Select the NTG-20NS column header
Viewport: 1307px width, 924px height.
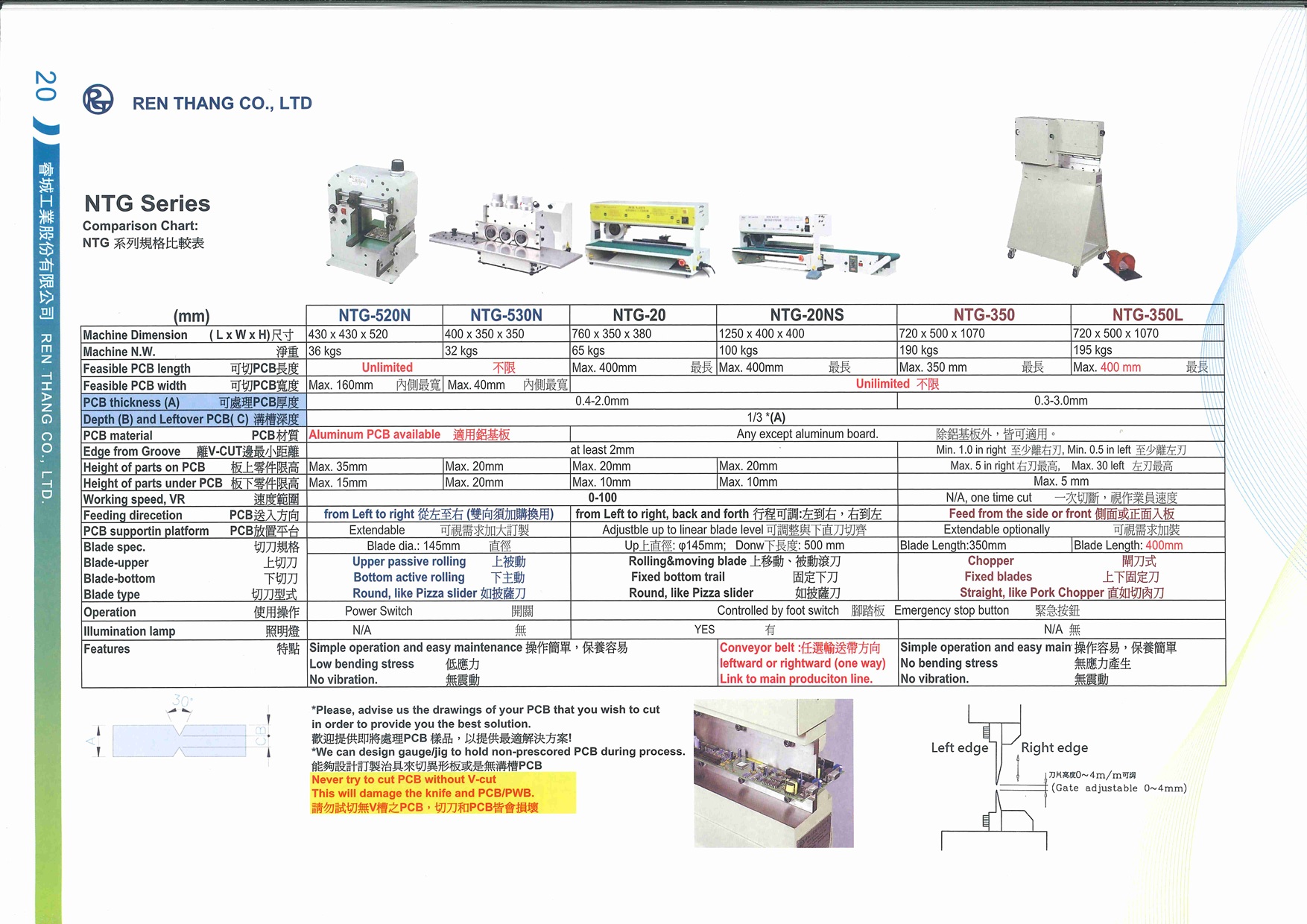[x=807, y=315]
